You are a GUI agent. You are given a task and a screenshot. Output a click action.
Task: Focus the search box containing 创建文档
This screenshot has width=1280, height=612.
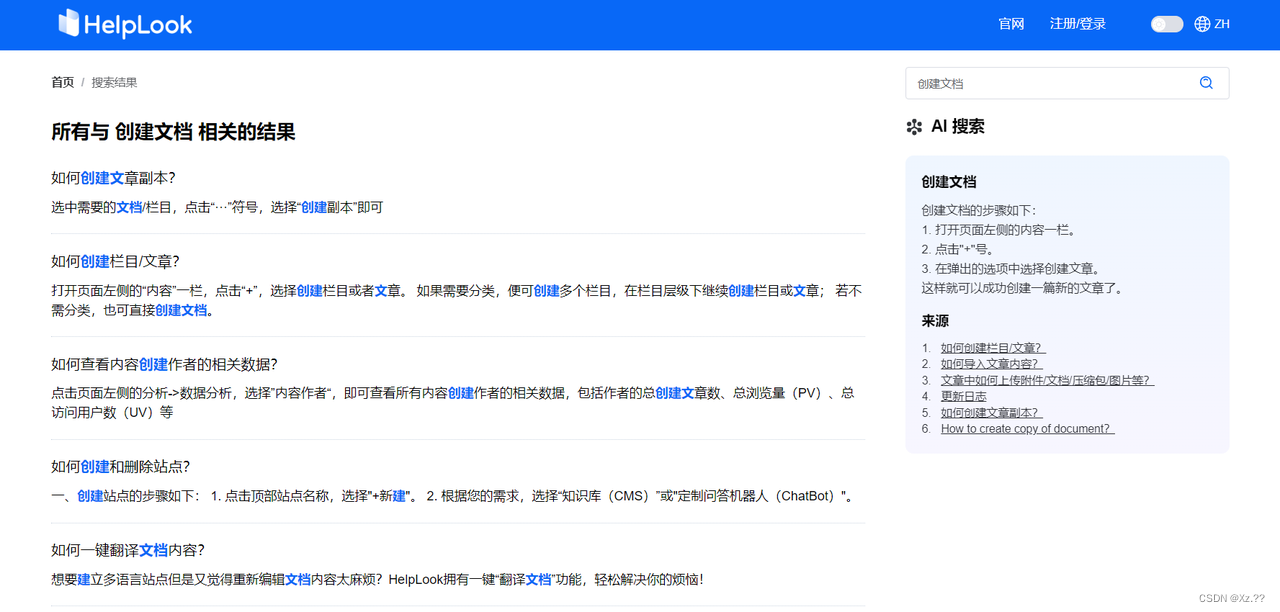pyautogui.click(x=1067, y=83)
